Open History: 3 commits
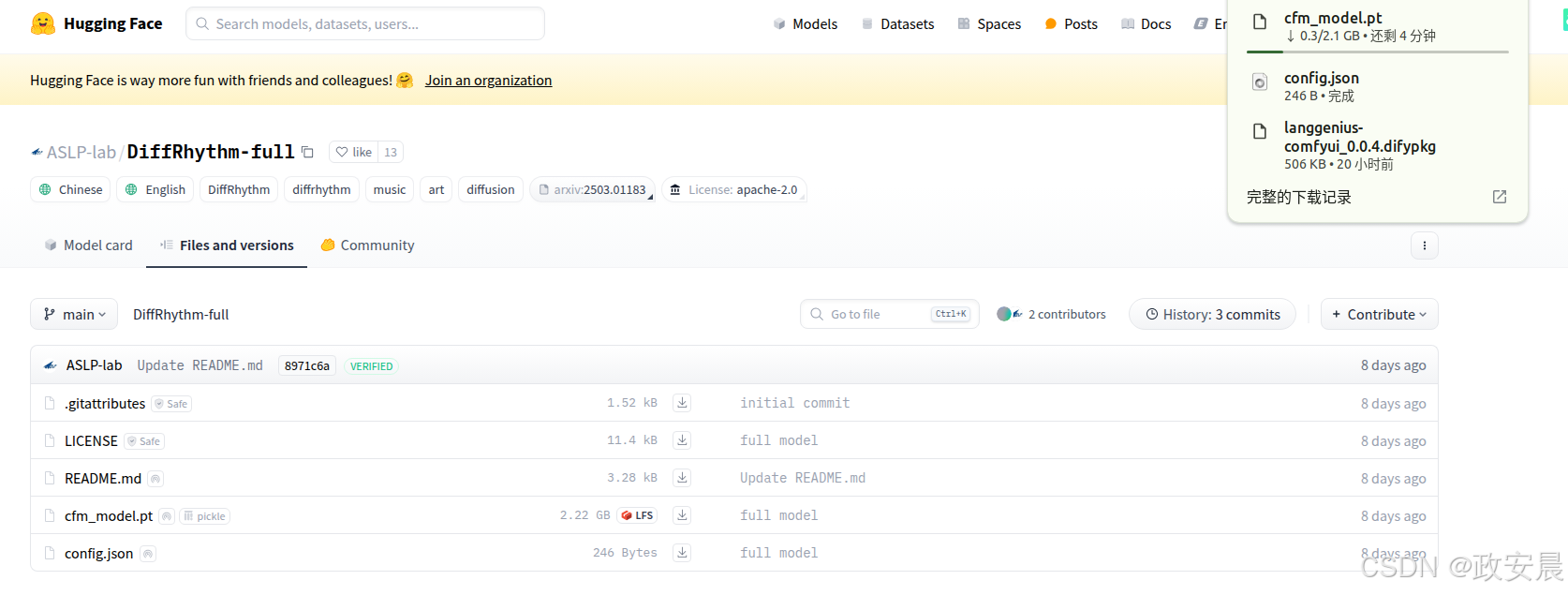The image size is (1568, 595). click(1212, 314)
